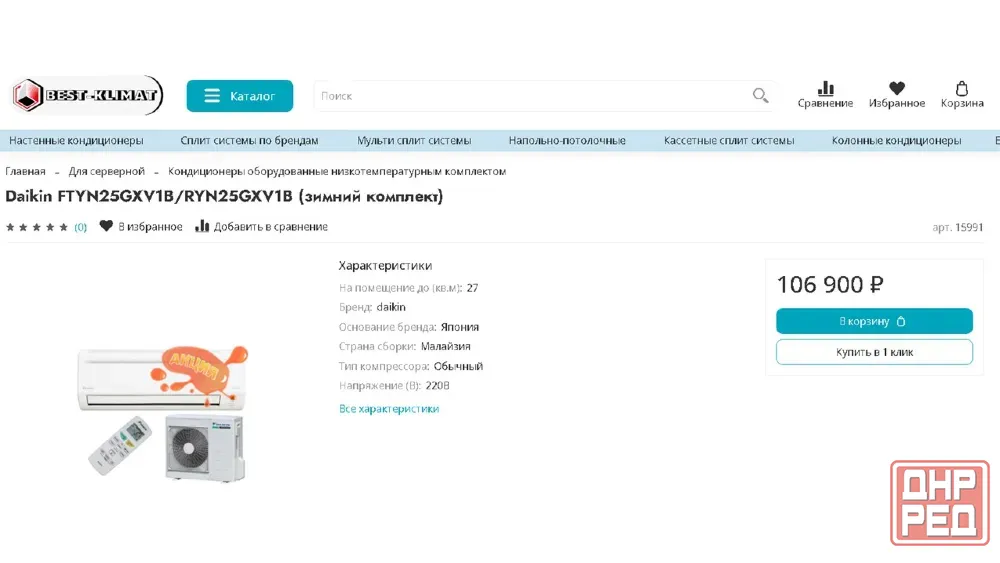This screenshot has width=1000, height=563.
Task: Select Страна сборки: Малайзия value
Action: pos(446,346)
